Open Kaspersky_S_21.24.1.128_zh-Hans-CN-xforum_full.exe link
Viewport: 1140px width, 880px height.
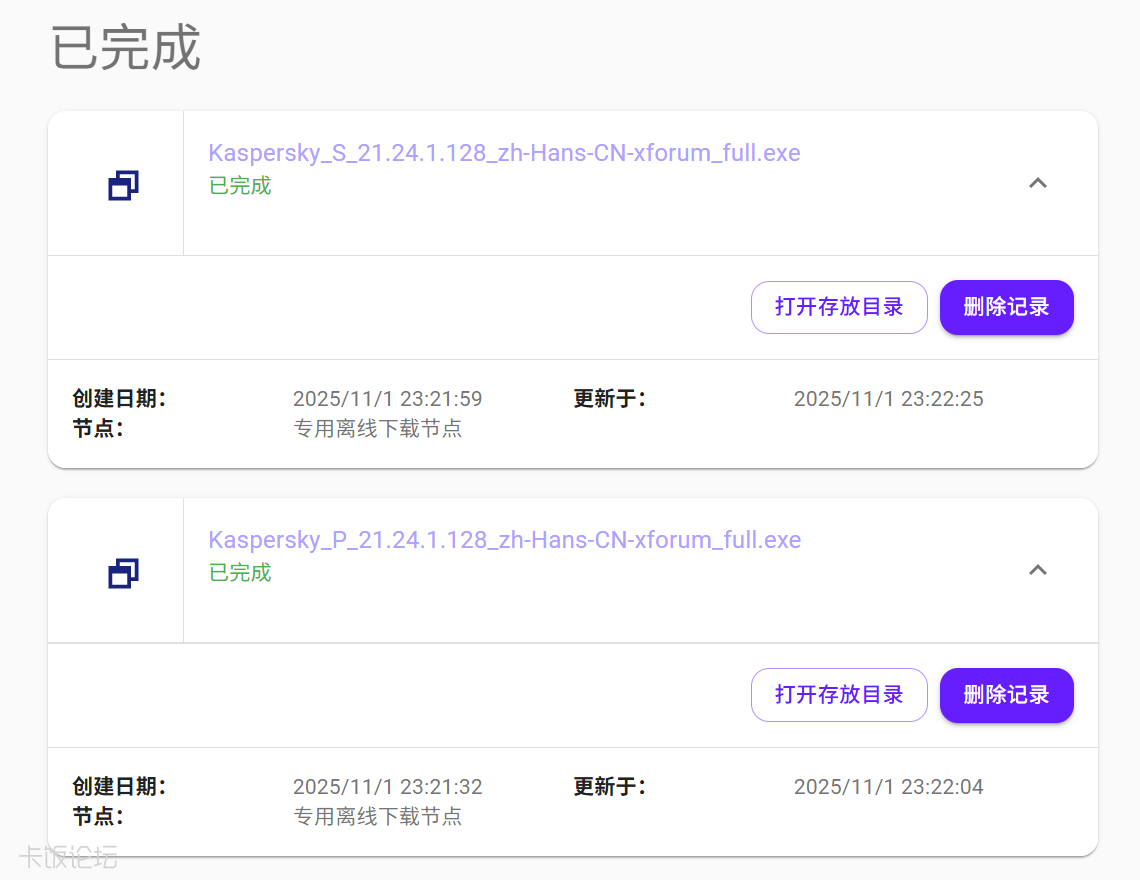504,152
